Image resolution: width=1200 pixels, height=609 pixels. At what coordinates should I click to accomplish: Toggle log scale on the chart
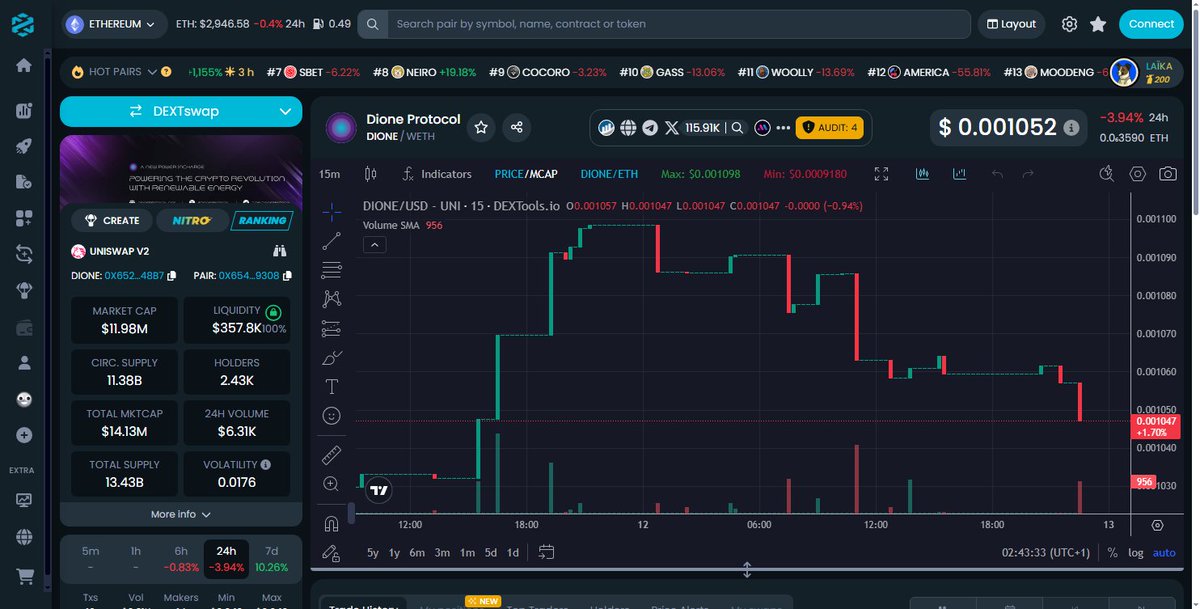click(x=1136, y=552)
